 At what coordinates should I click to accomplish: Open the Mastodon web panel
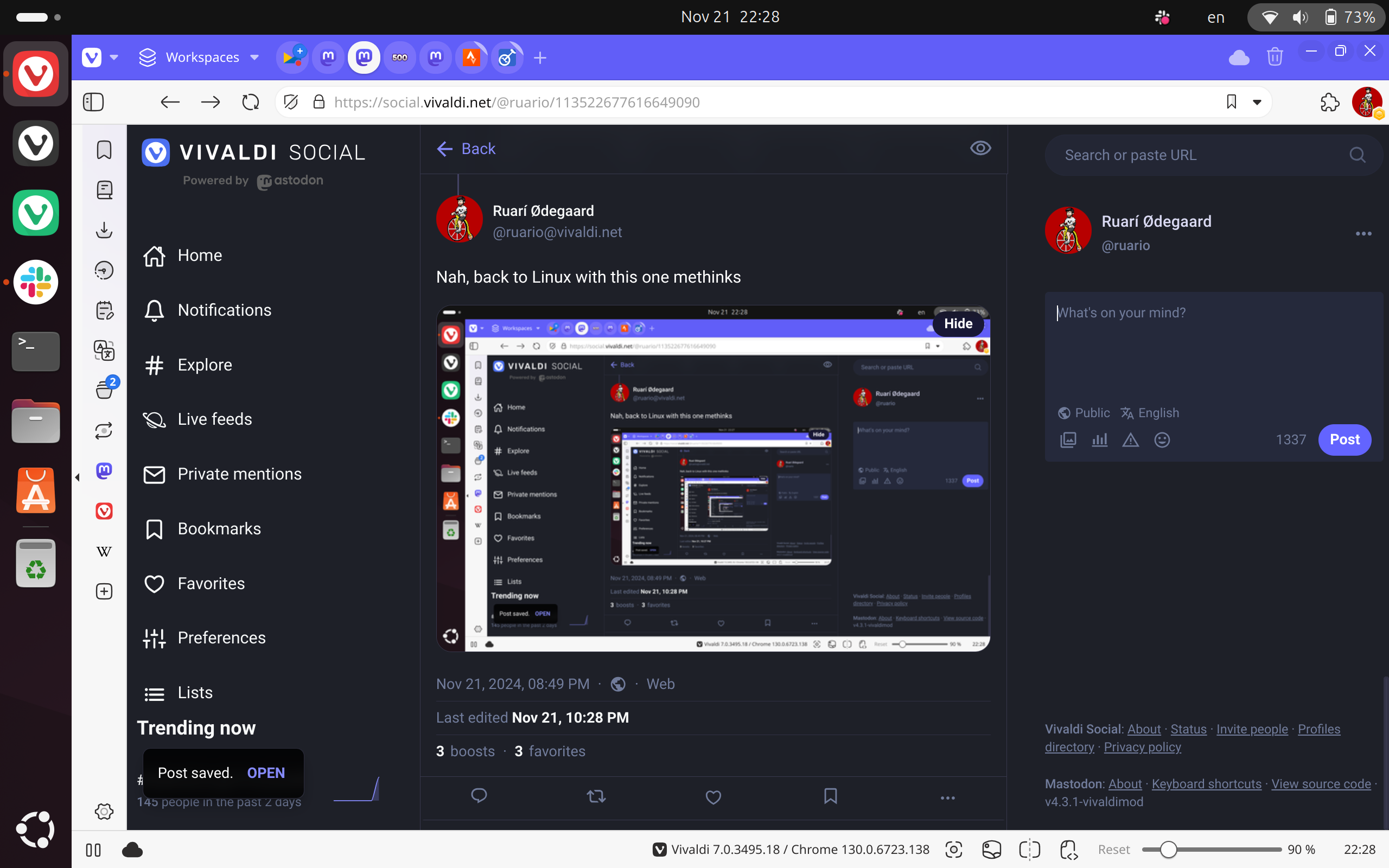(x=104, y=471)
